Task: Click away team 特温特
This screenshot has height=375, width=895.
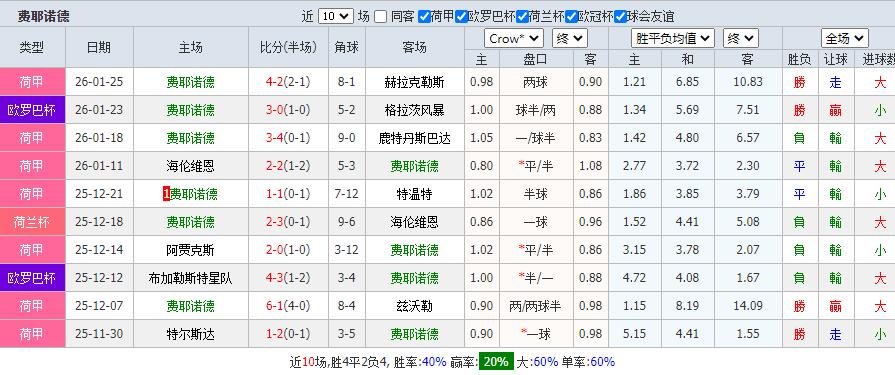Action: point(414,194)
